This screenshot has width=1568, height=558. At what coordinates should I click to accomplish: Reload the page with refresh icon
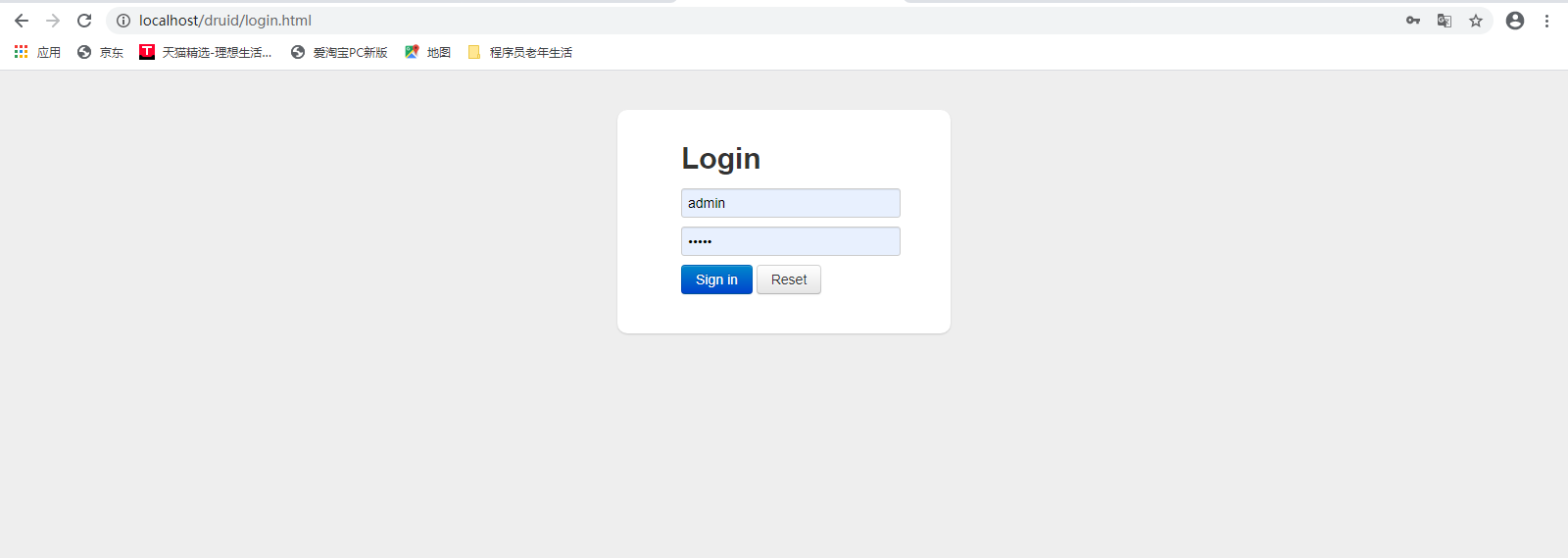(x=84, y=21)
